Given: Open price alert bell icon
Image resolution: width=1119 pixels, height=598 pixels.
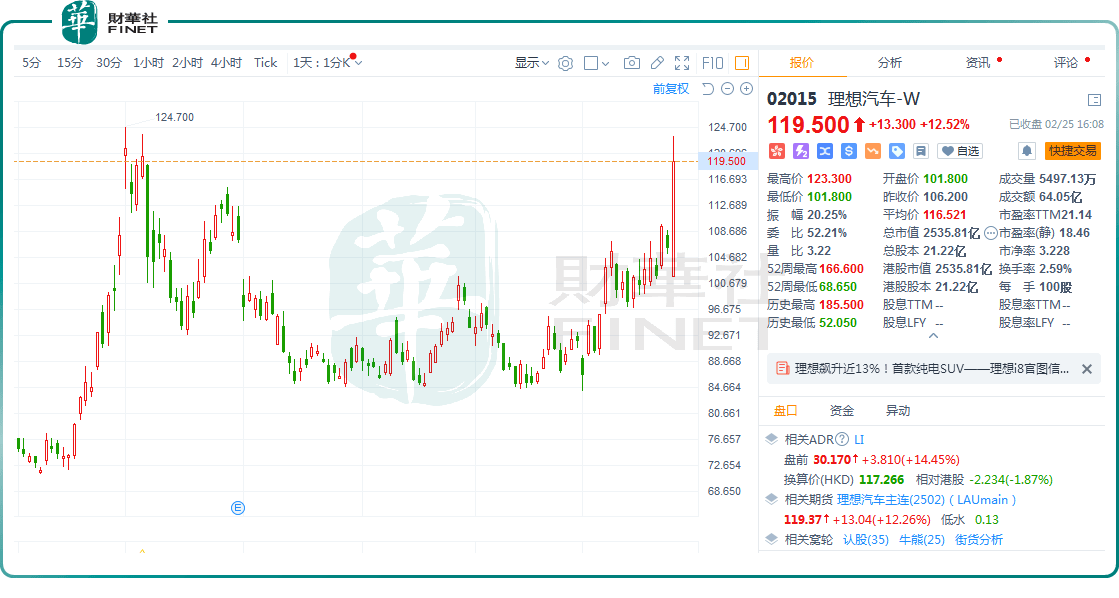Looking at the screenshot, I should pyautogui.click(x=1027, y=151).
